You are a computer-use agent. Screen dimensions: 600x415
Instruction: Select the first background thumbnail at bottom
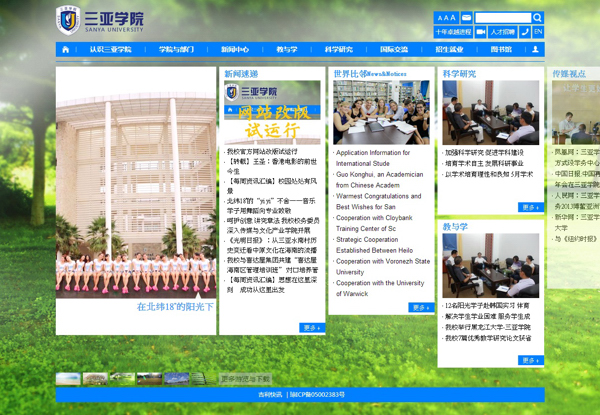click(67, 379)
